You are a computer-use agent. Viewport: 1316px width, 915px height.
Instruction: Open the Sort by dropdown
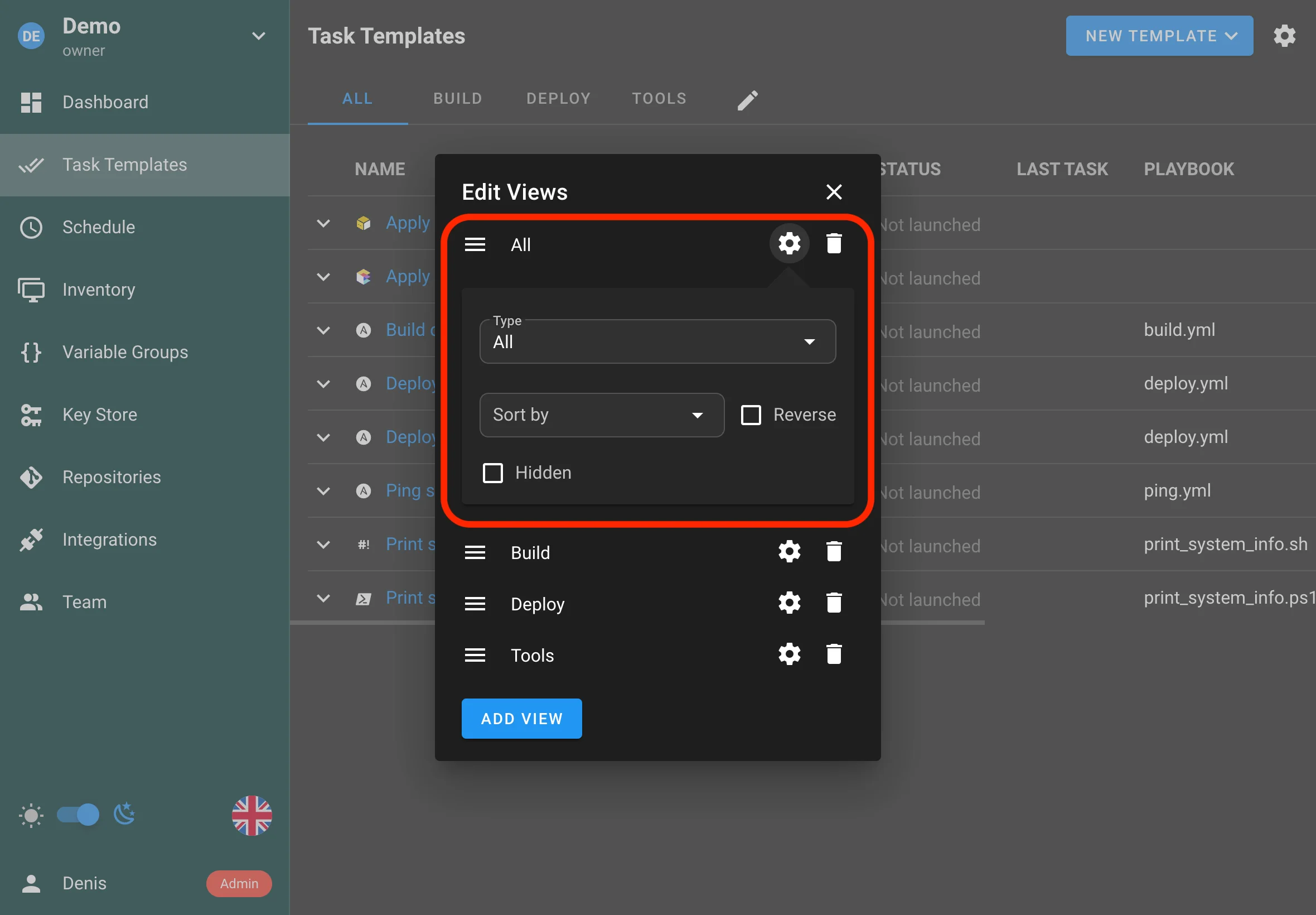pos(601,415)
